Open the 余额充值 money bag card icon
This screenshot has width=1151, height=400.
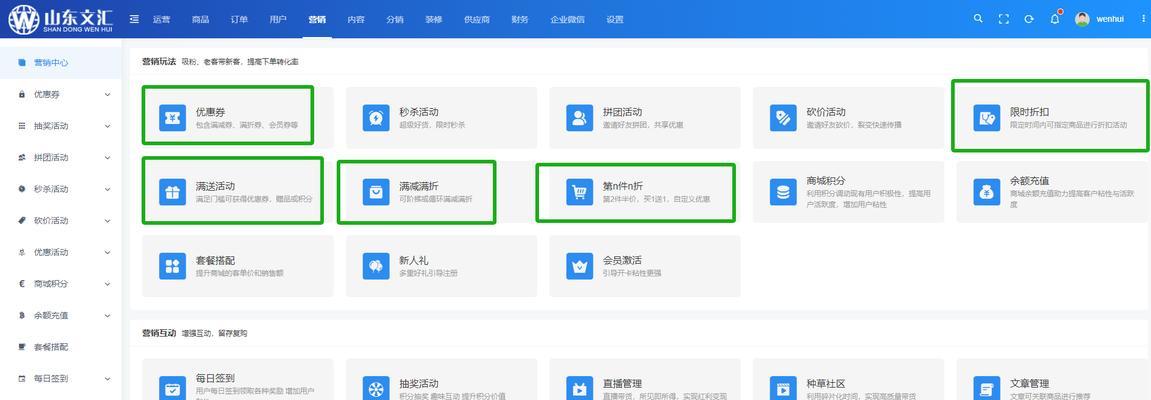pyautogui.click(x=987, y=192)
